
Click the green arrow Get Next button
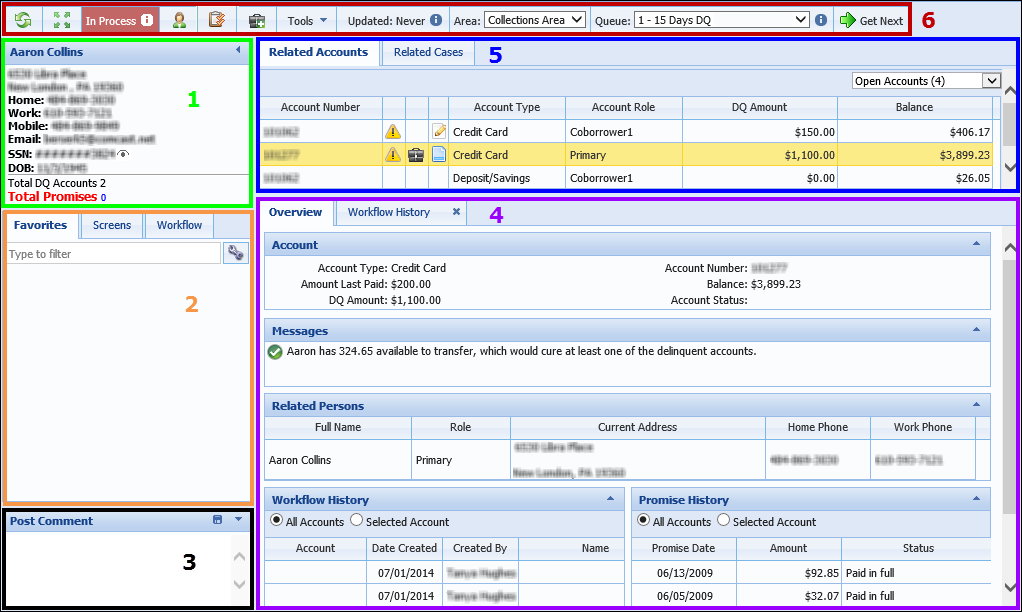[871, 20]
